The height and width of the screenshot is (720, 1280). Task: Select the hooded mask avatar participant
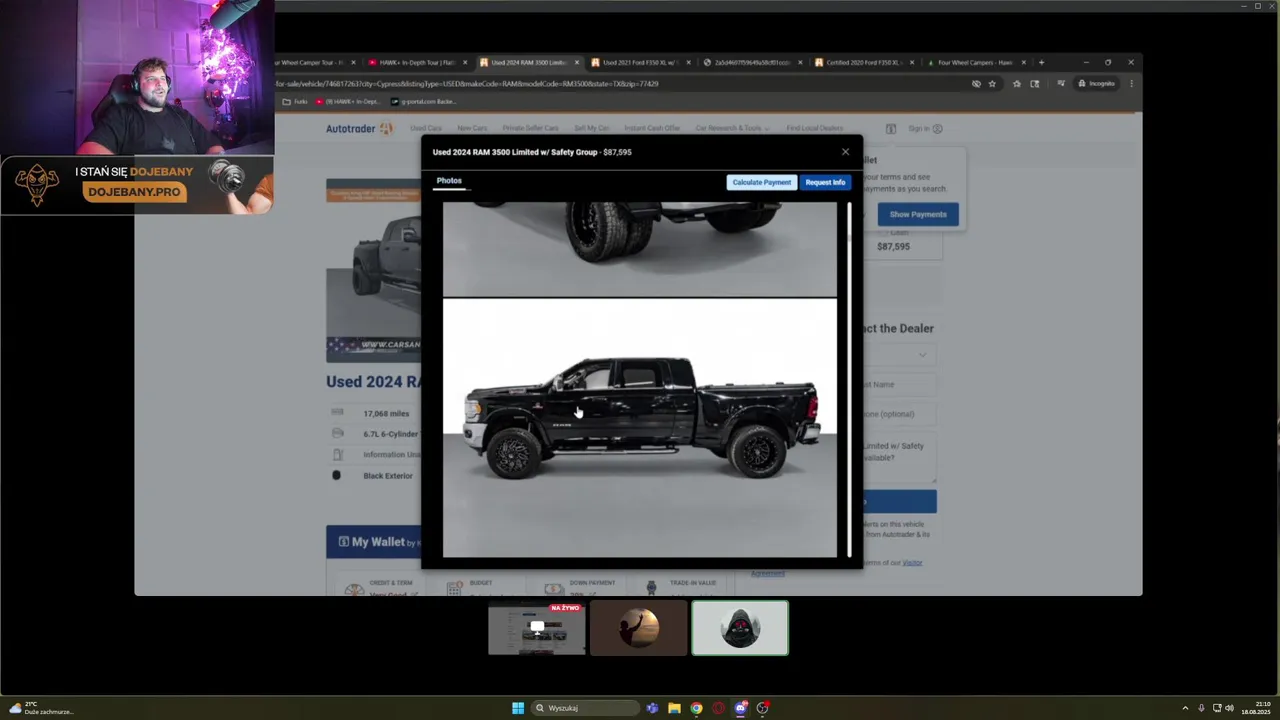[x=740, y=628]
